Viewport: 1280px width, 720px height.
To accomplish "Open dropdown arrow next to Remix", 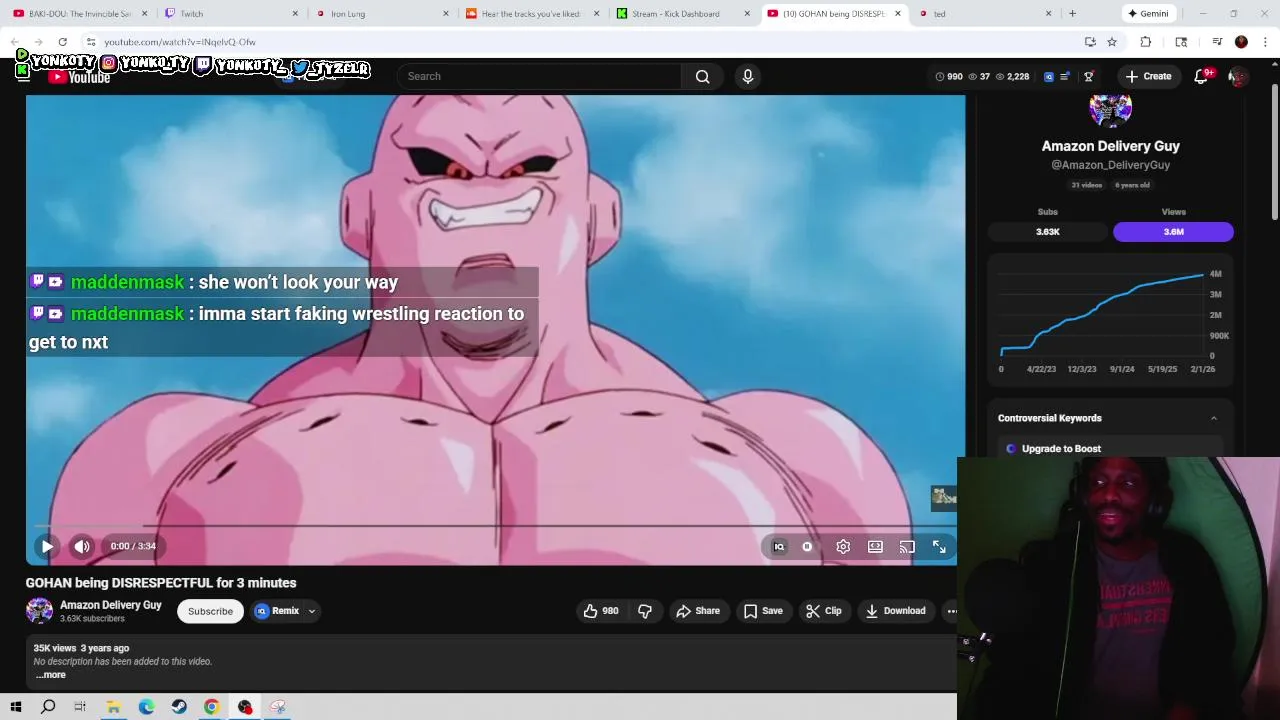I will [x=311, y=611].
